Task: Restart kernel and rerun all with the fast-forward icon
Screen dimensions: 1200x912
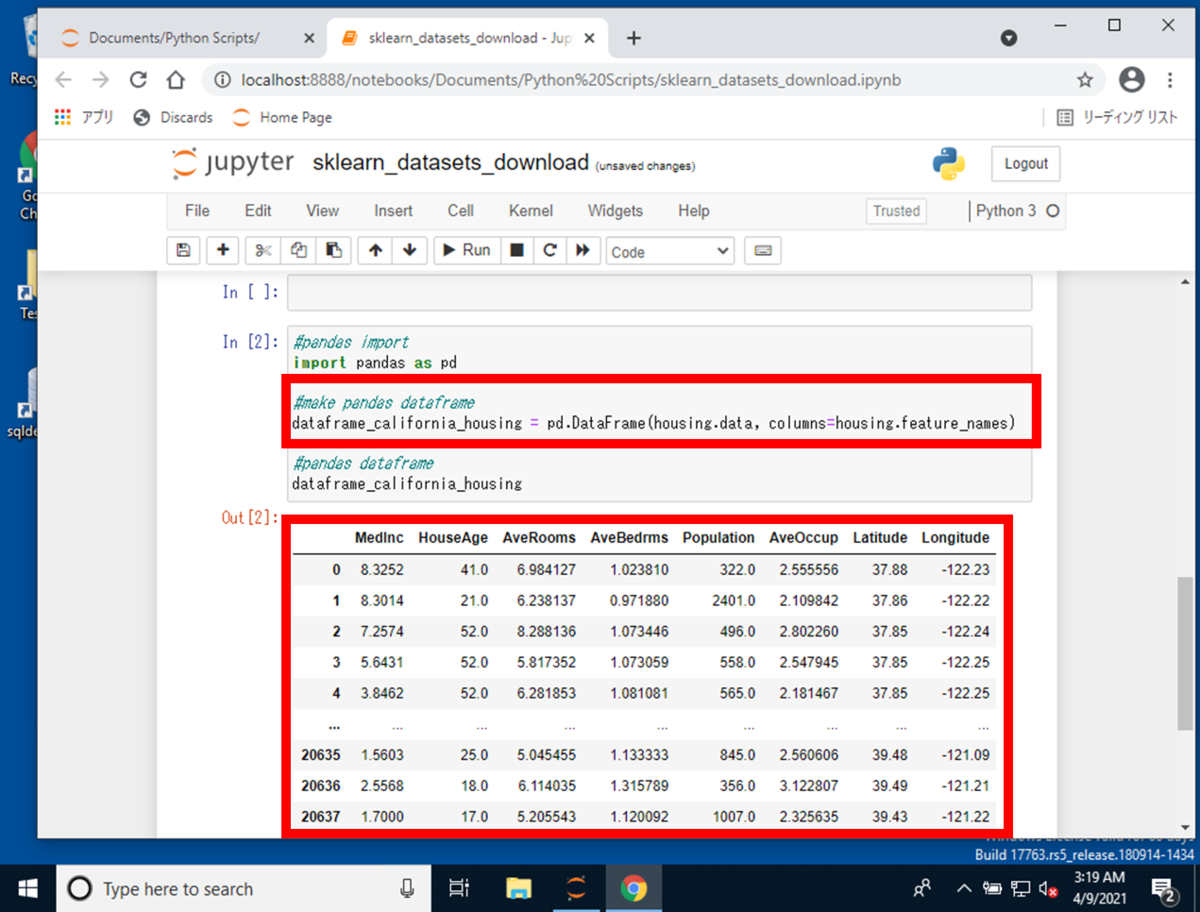Action: click(x=582, y=251)
